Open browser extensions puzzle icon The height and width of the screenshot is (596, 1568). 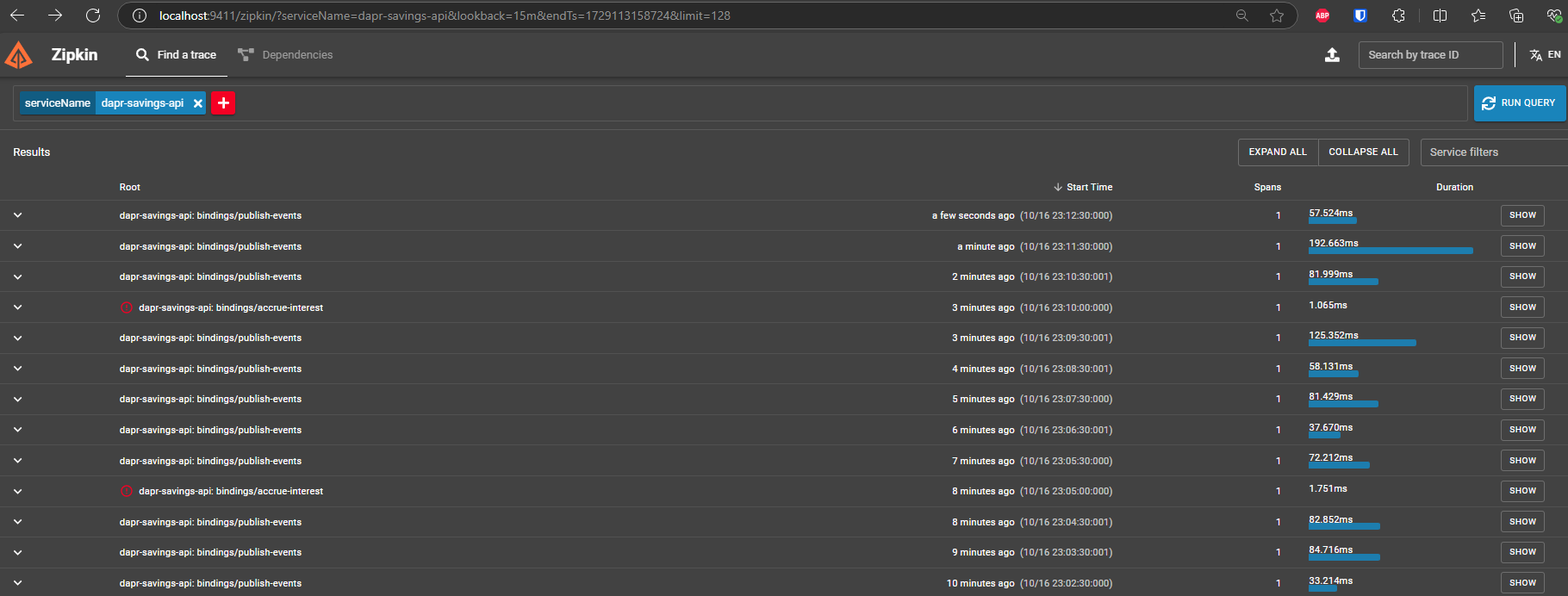[1398, 16]
